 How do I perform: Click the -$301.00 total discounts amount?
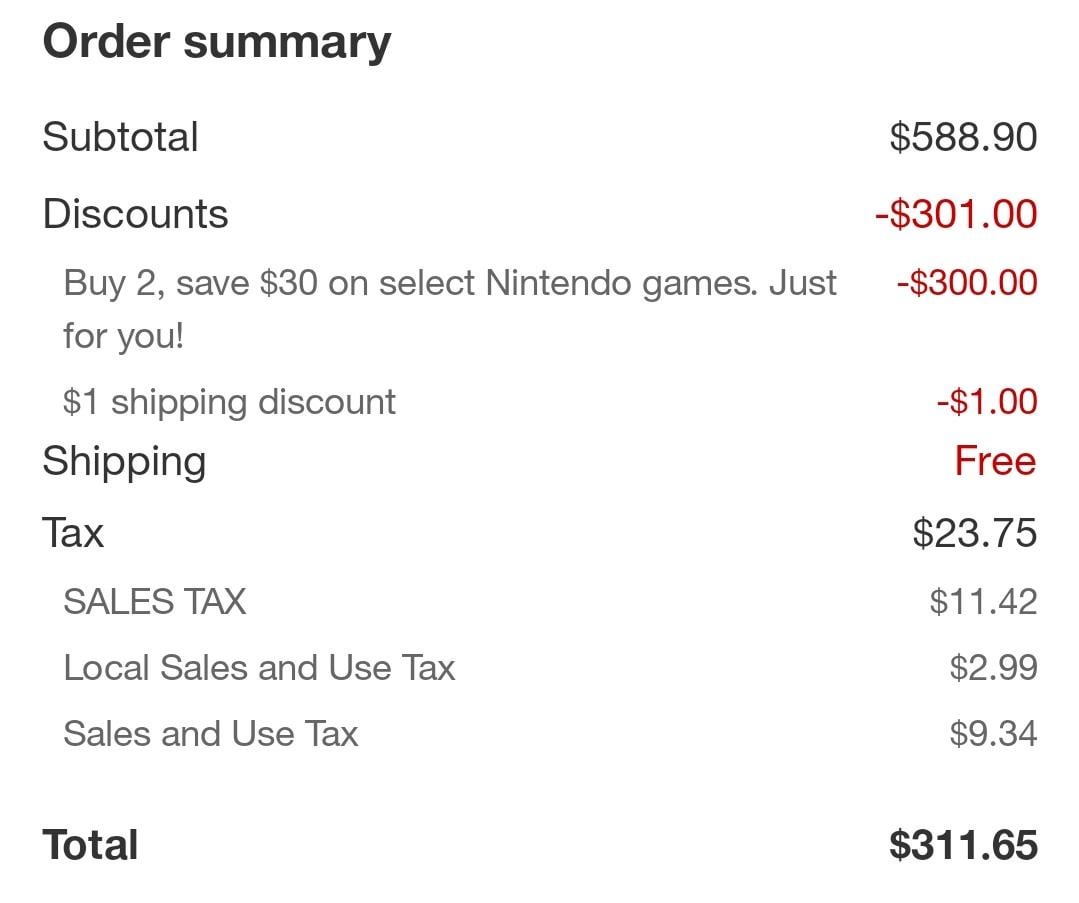[956, 214]
